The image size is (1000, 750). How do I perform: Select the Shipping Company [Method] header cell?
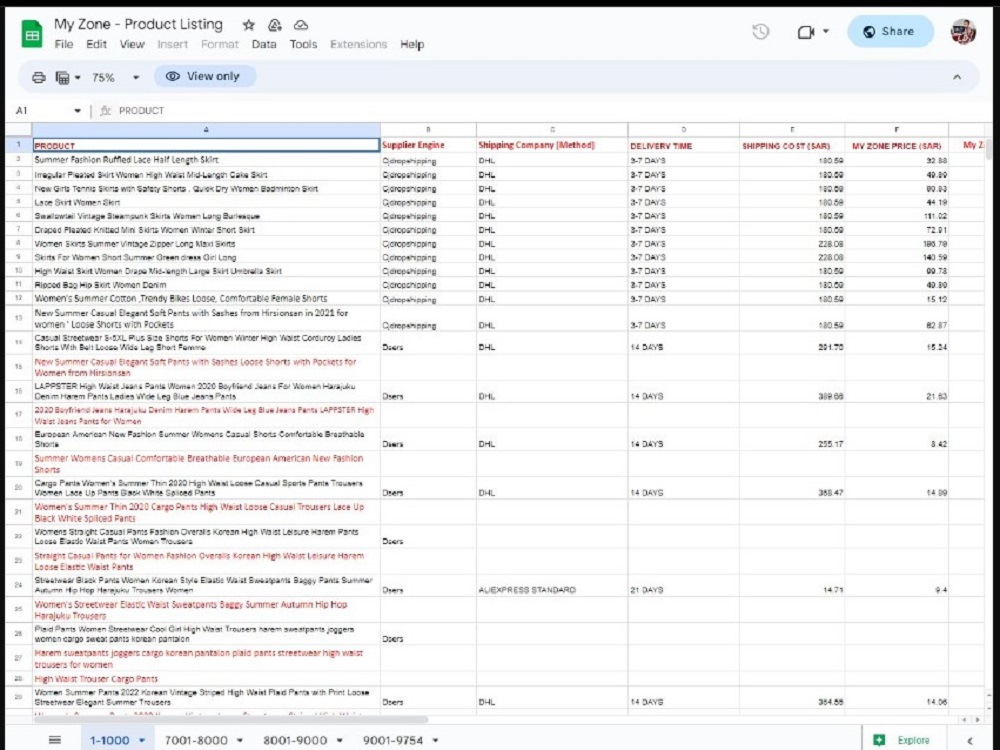[552, 145]
